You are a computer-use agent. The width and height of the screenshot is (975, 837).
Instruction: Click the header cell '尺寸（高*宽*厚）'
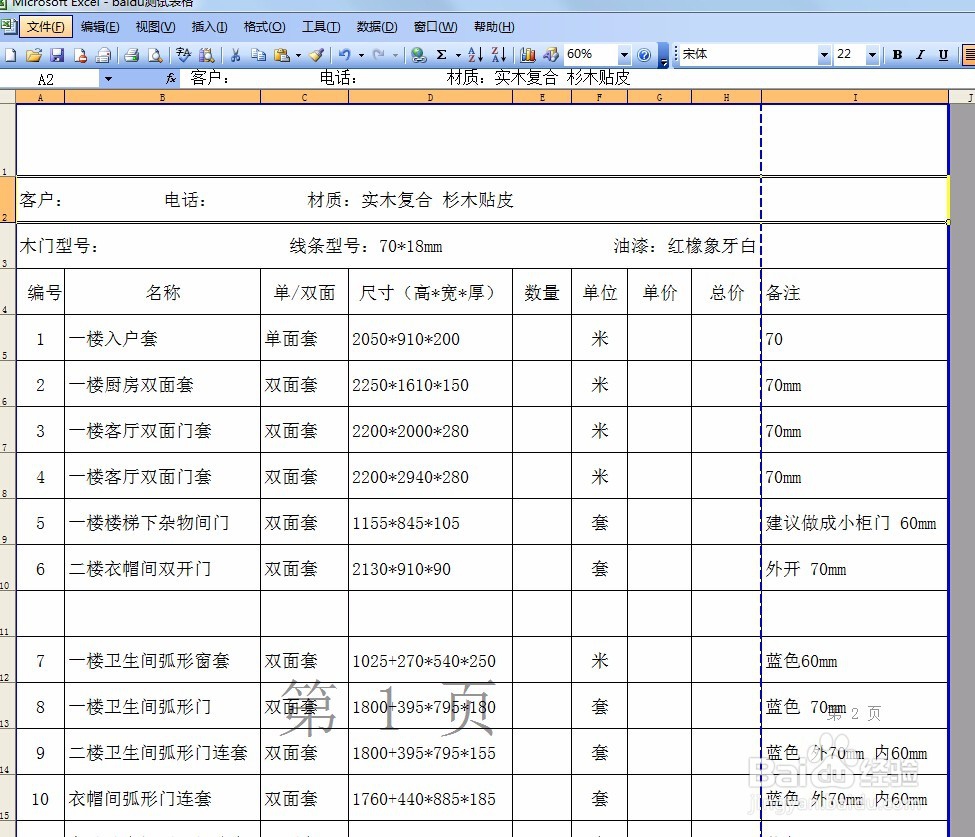[430, 292]
